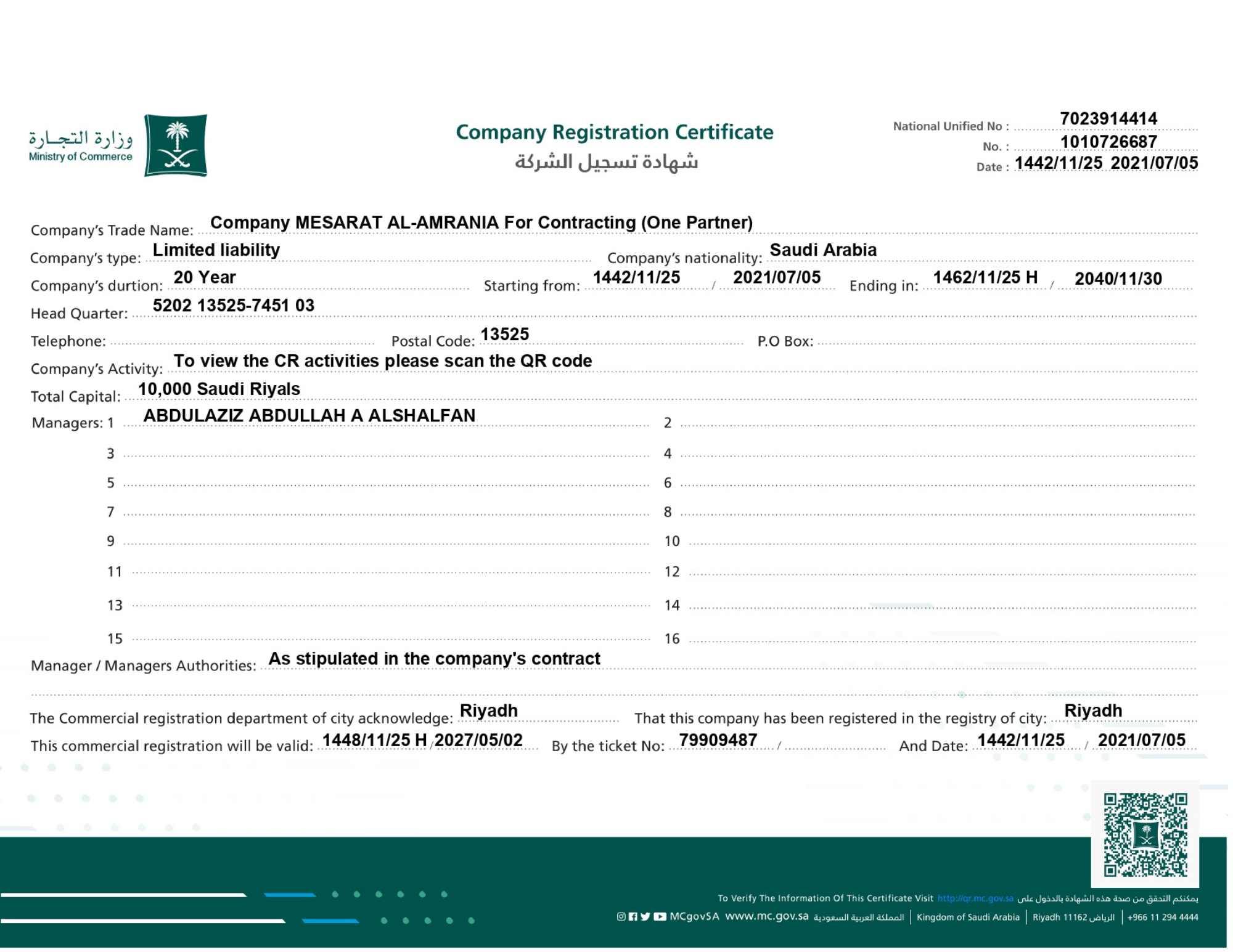Click manager name ABDULAZIZ ABDULLAH A ALSHALFAN
The height and width of the screenshot is (952, 1233).
coord(309,416)
